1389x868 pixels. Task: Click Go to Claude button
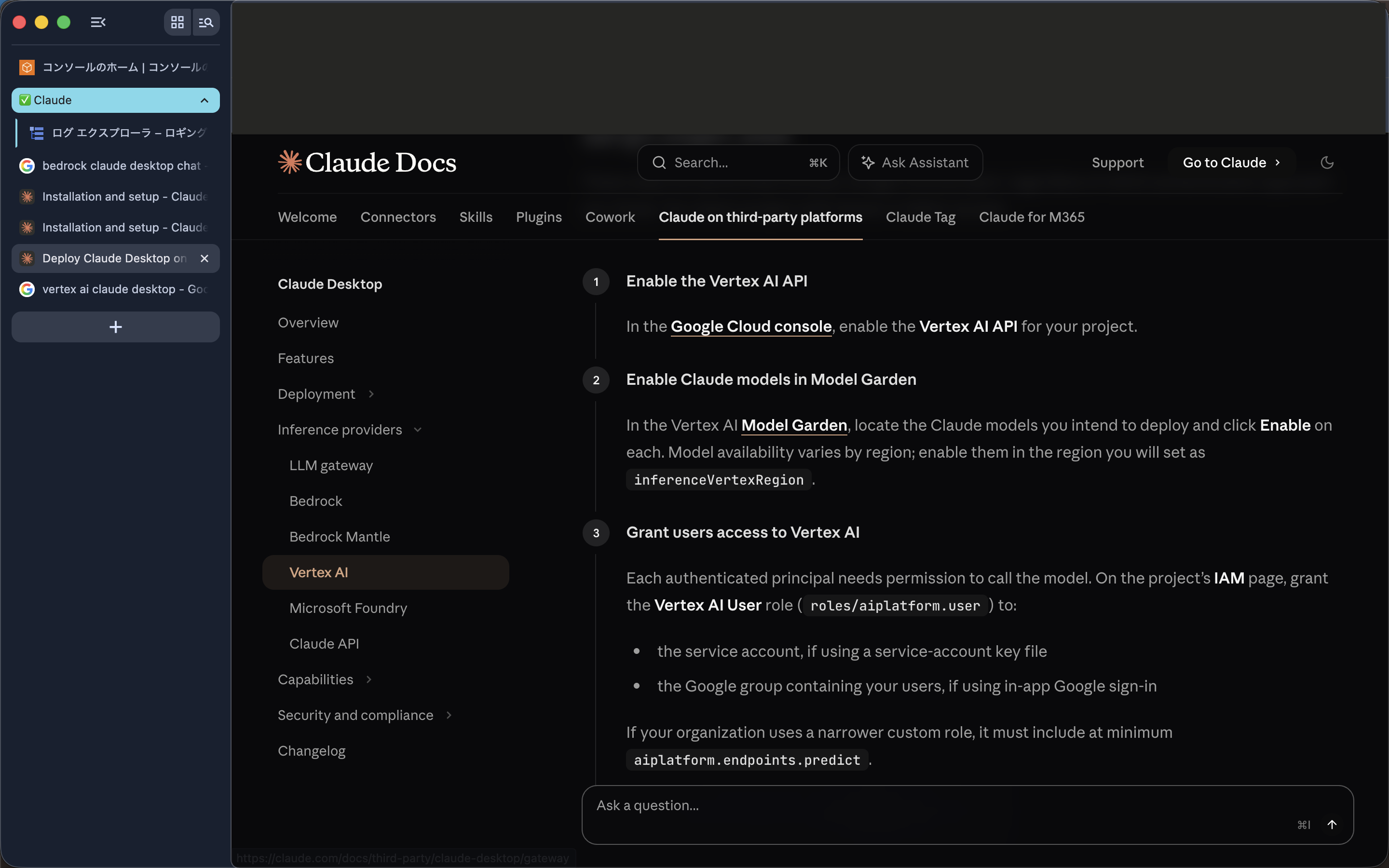(1231, 163)
